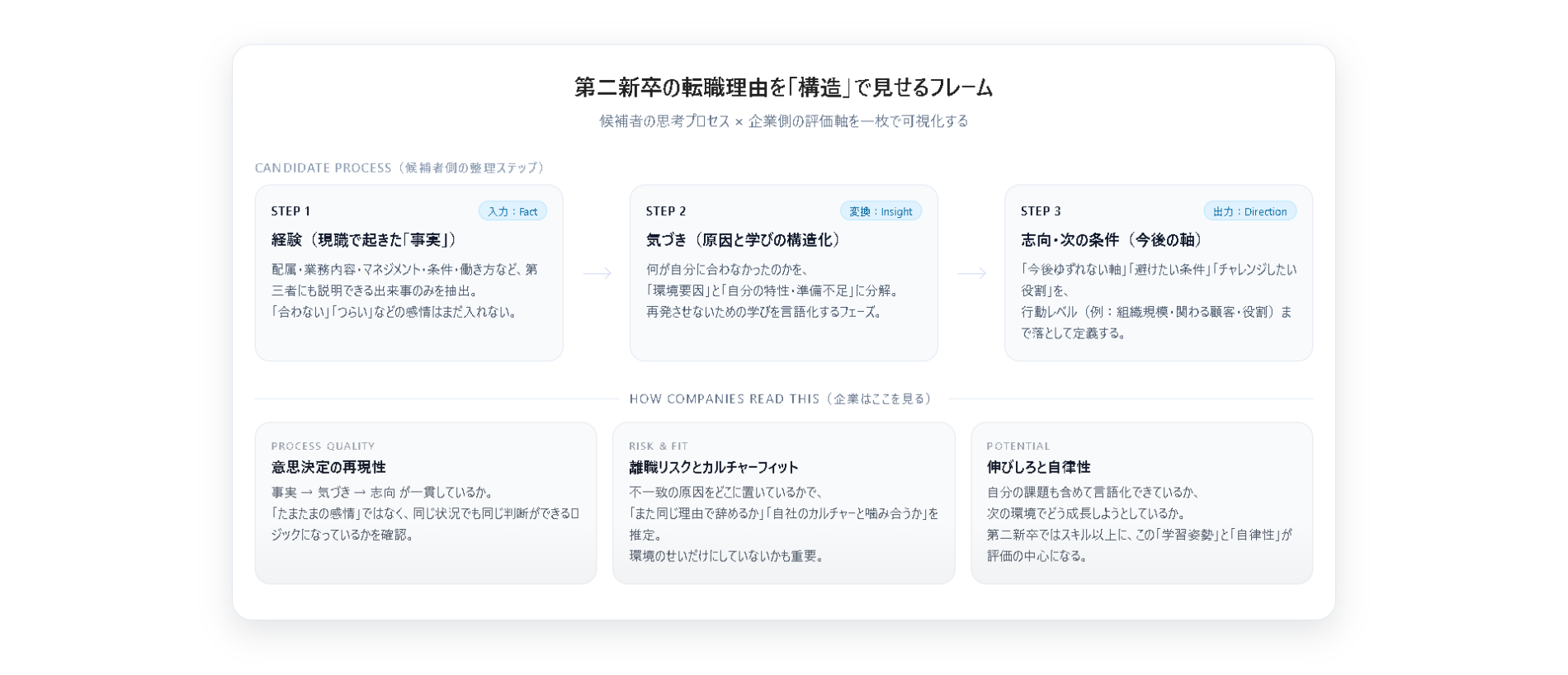Click the arrow between Step 2 and Step 3

coord(971,273)
